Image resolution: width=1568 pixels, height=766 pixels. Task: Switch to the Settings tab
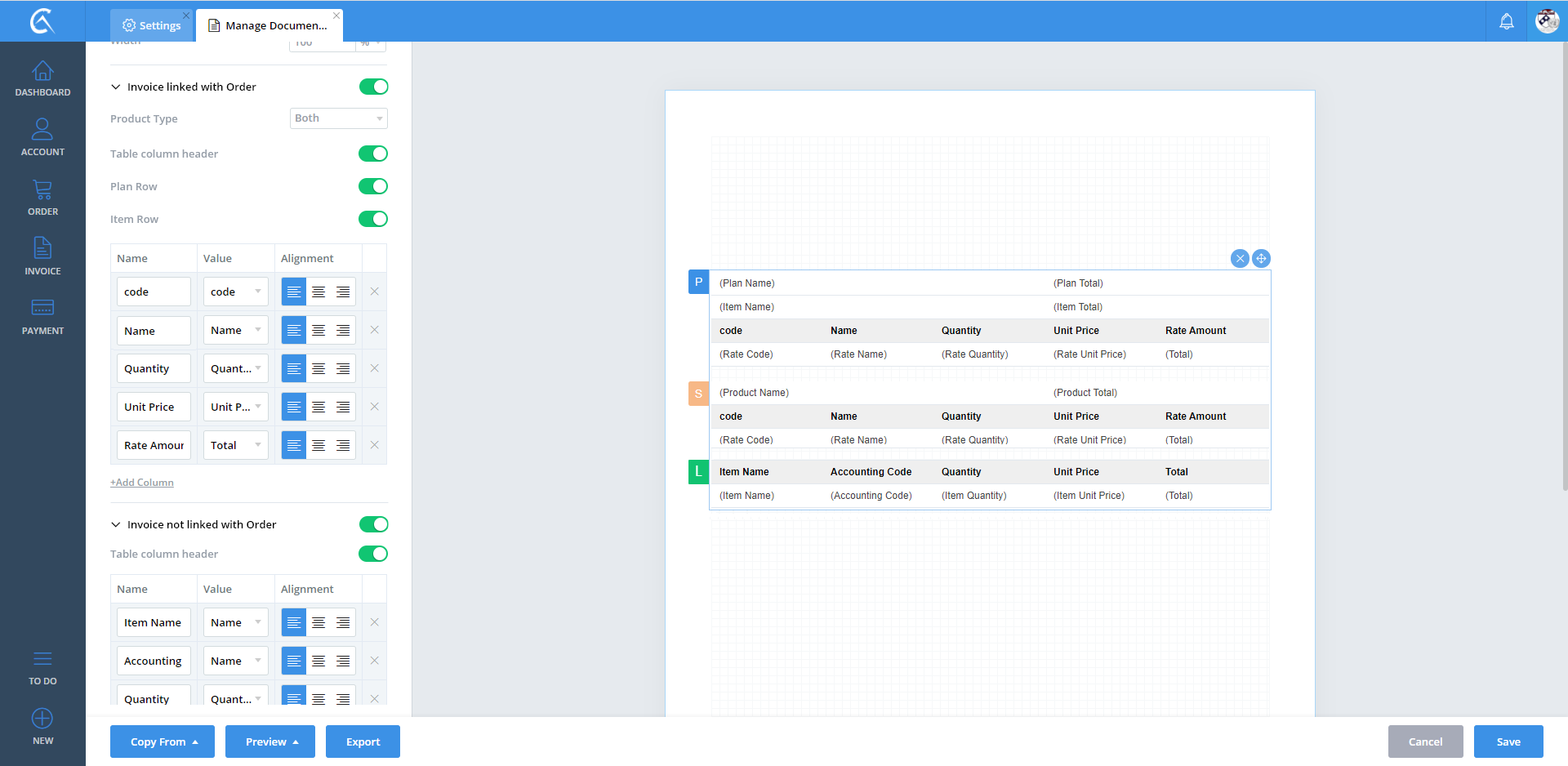click(152, 25)
